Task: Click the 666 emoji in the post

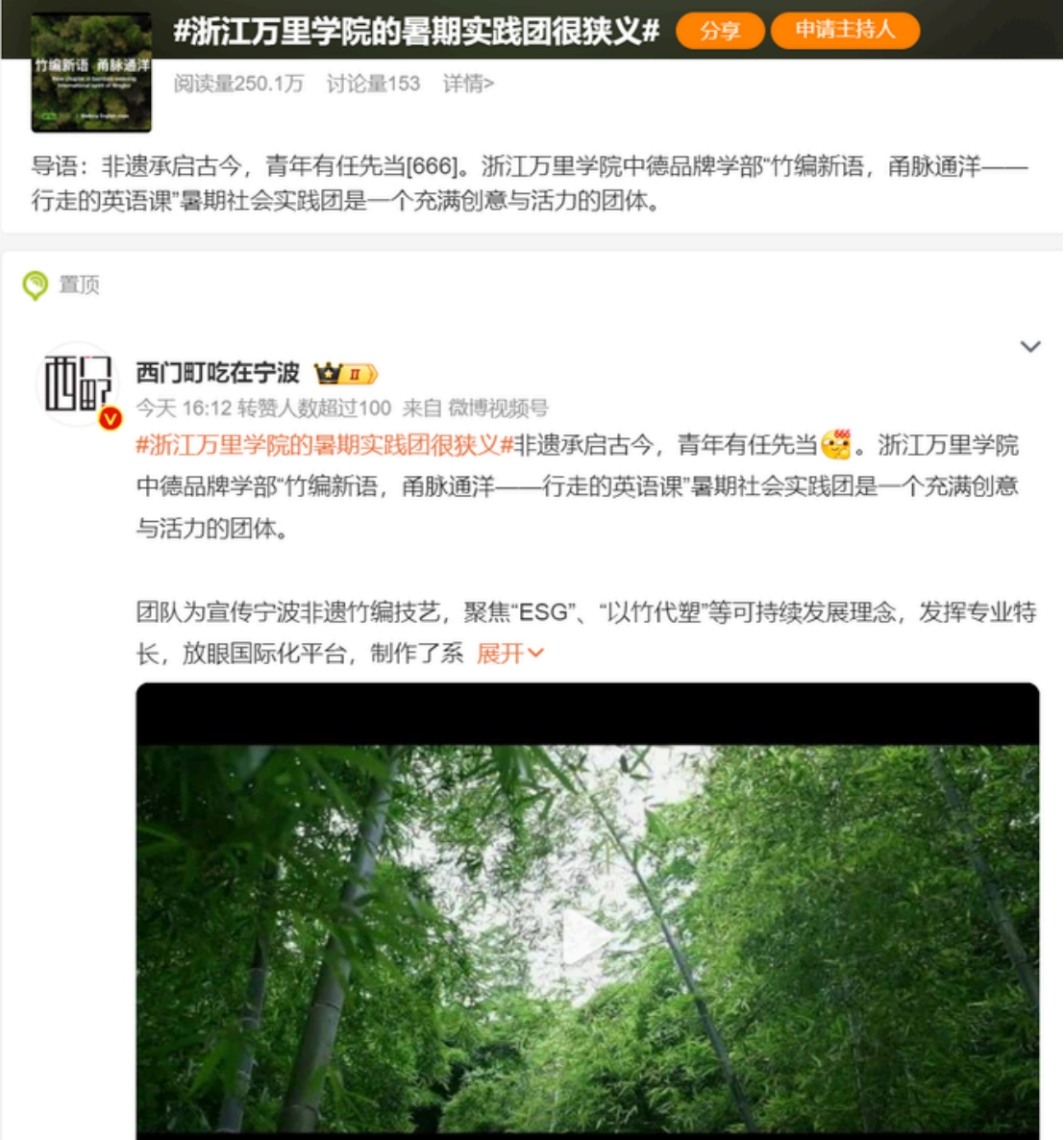Action: tap(836, 444)
